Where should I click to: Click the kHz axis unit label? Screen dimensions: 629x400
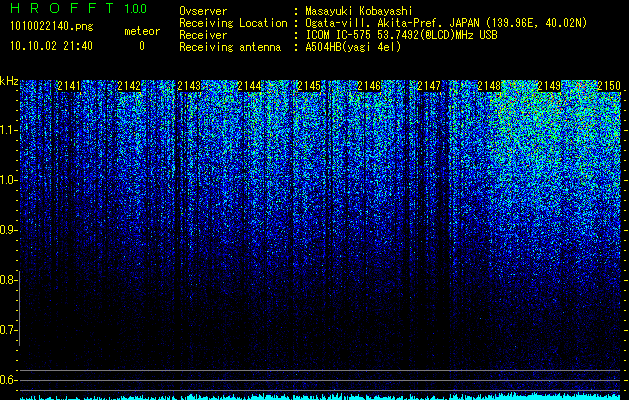point(9,81)
